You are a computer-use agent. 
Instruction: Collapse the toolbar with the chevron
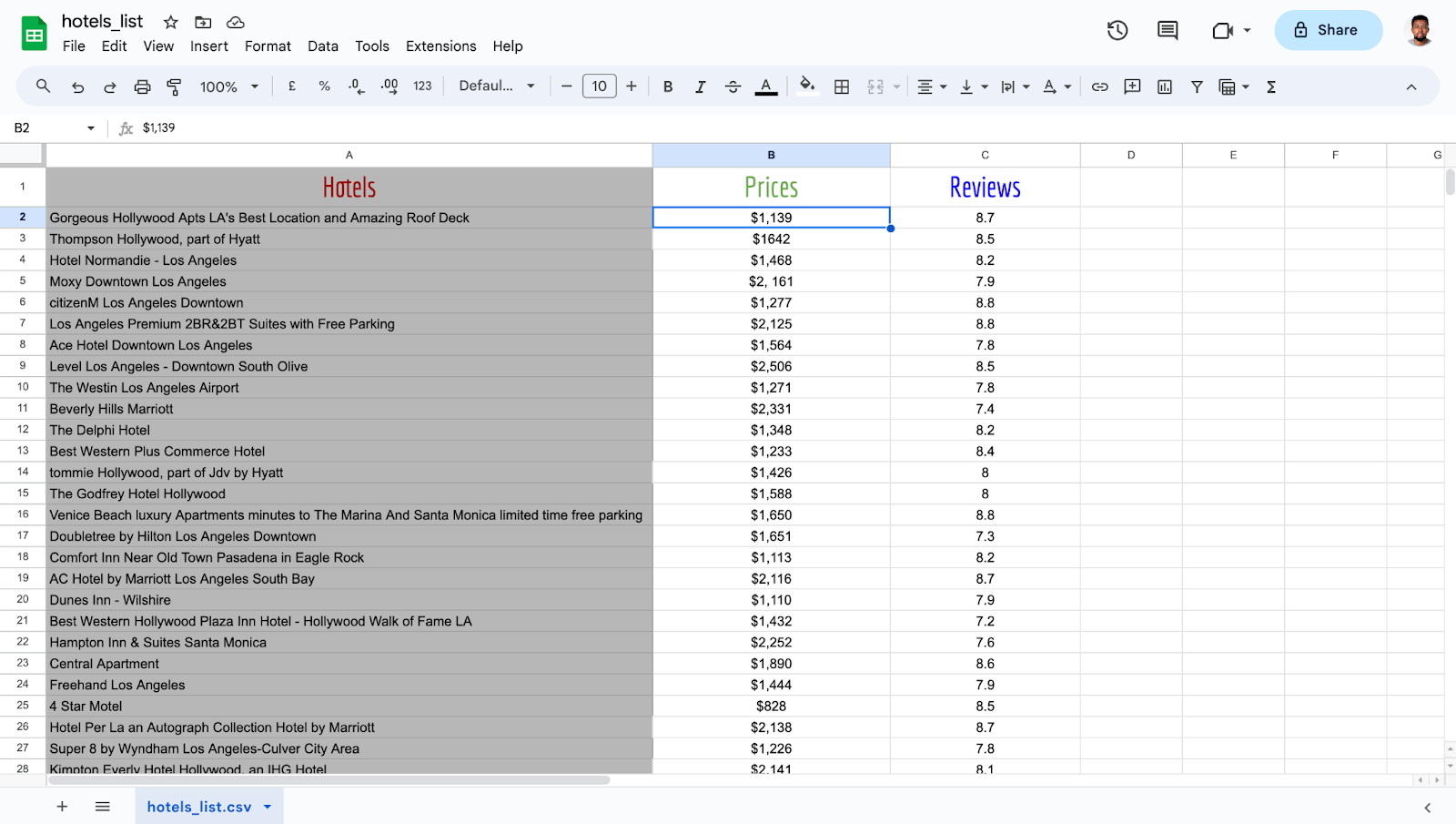tap(1411, 86)
